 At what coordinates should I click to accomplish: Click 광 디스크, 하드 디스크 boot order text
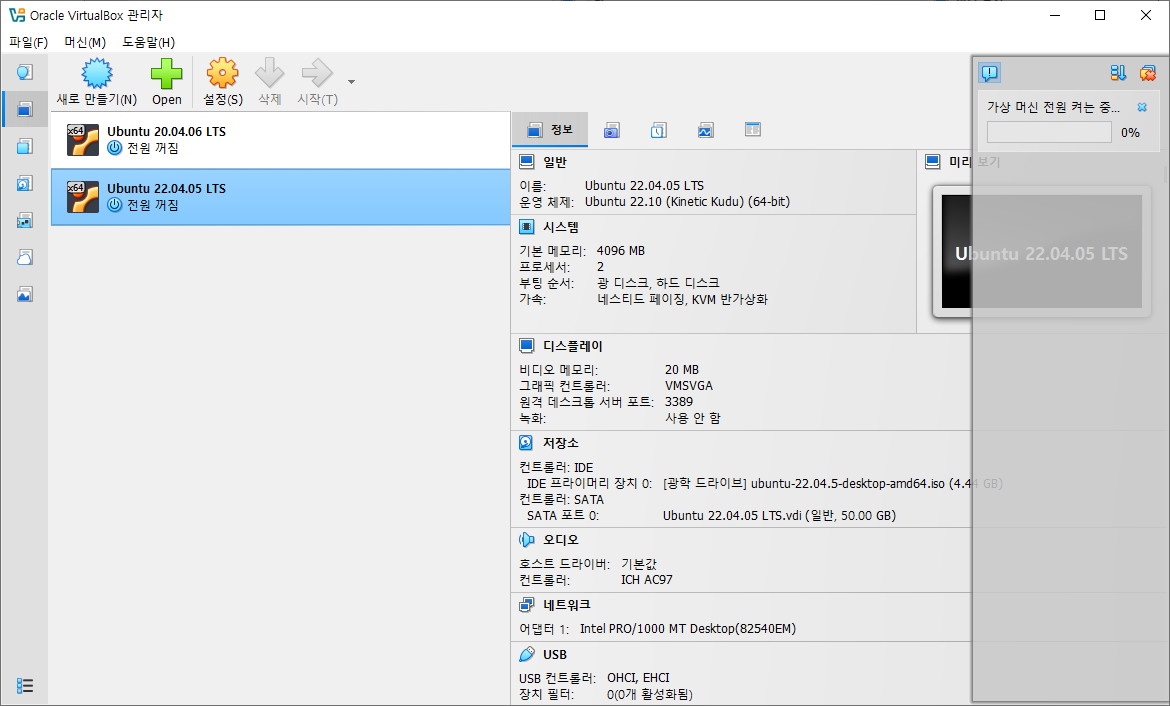[658, 283]
